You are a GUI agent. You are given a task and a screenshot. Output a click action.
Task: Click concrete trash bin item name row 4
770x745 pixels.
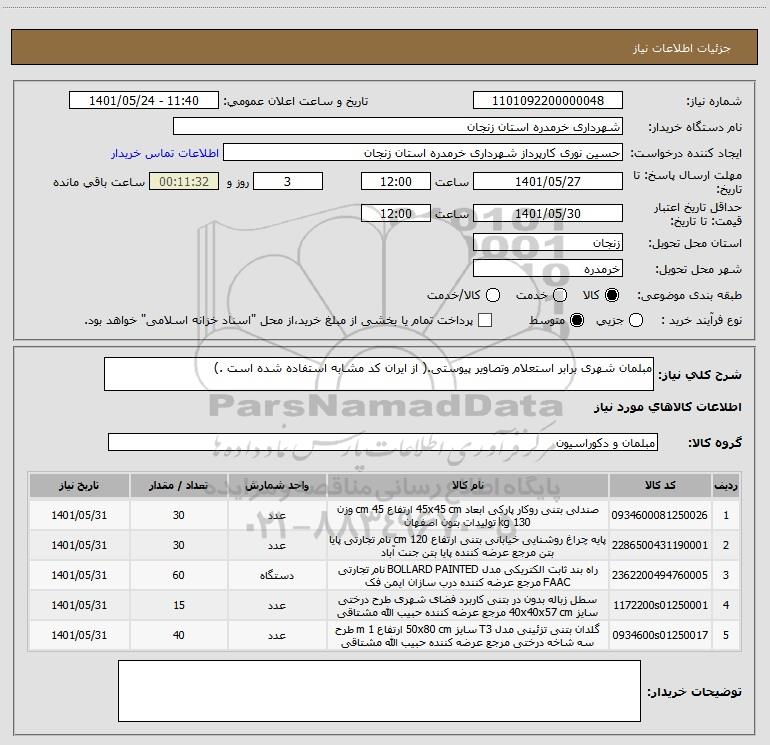point(468,606)
